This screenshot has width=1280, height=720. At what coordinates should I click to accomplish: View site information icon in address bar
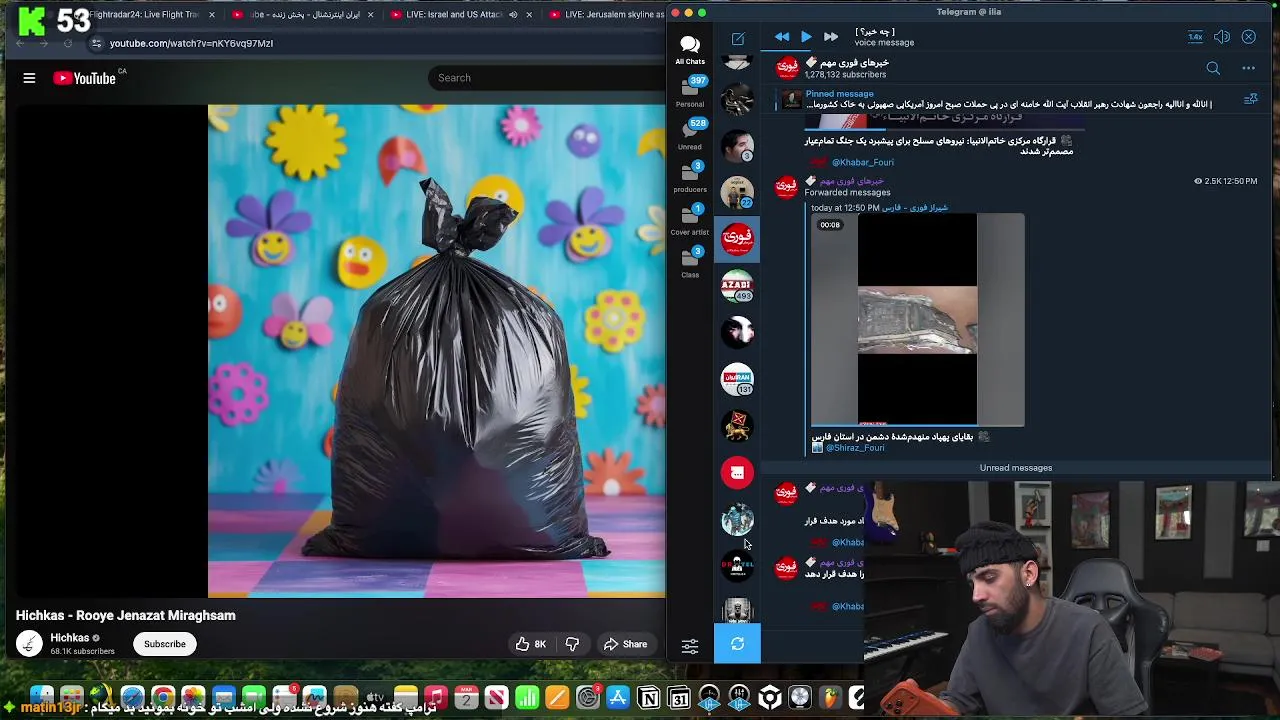(x=96, y=43)
